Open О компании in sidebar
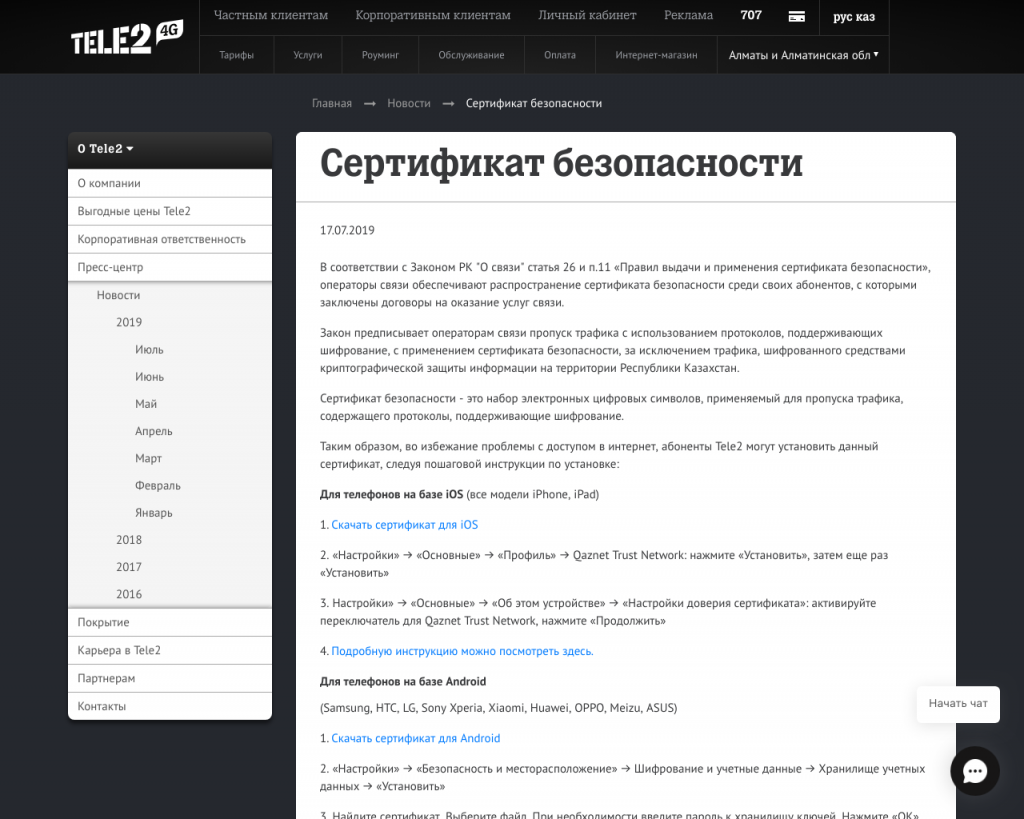1024x819 pixels. 170,184
